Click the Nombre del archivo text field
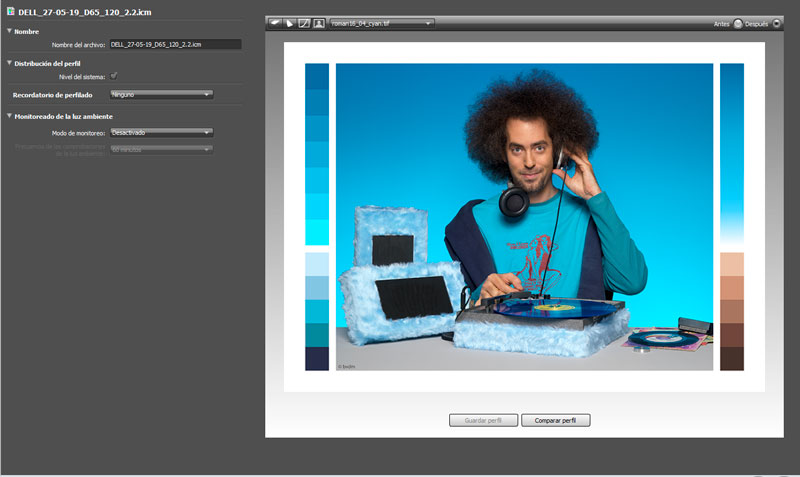Viewport: 800px width, 477px height. tap(175, 44)
